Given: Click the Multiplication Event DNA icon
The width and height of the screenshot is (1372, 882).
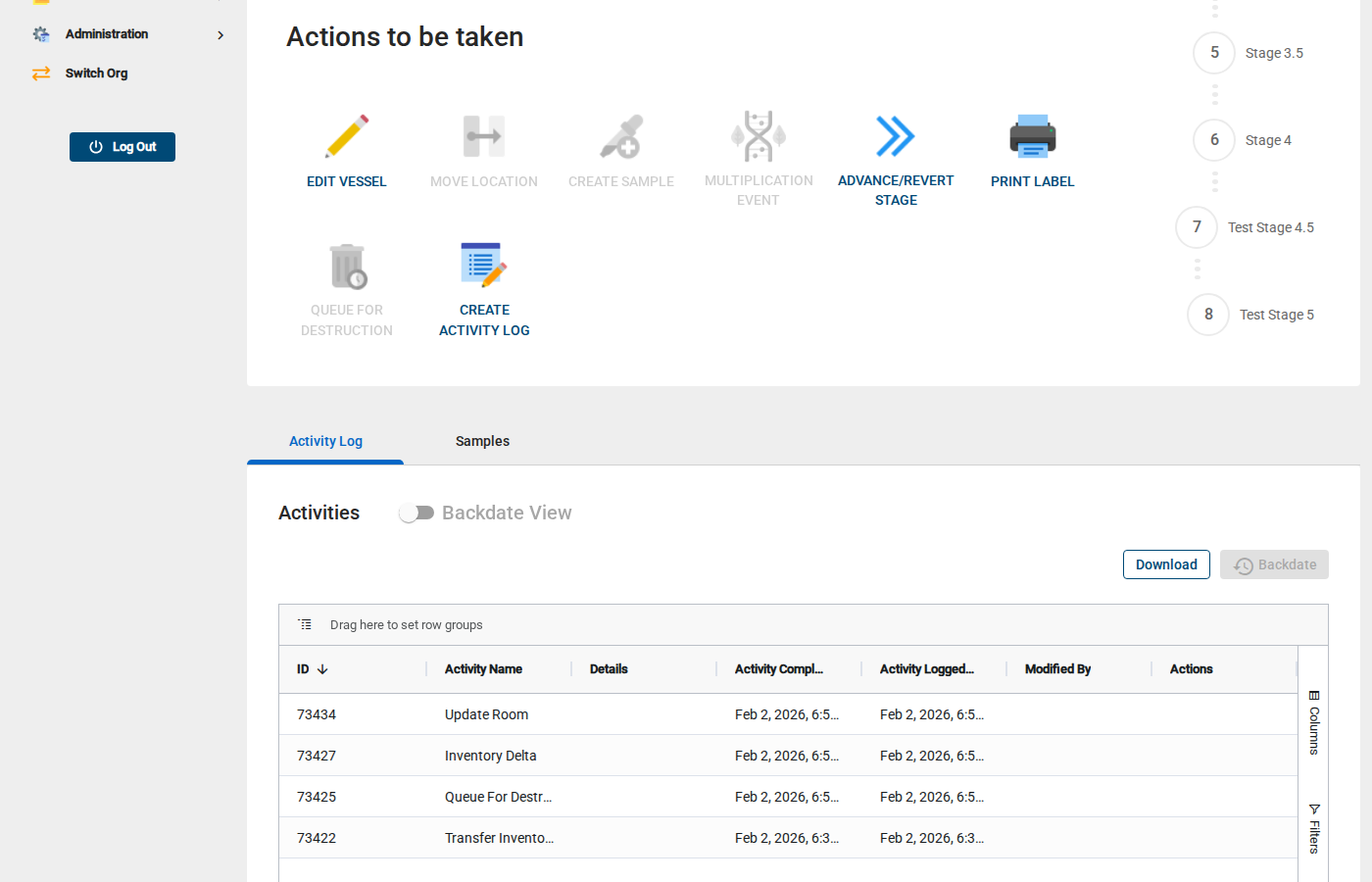Looking at the screenshot, I should pos(758,136).
